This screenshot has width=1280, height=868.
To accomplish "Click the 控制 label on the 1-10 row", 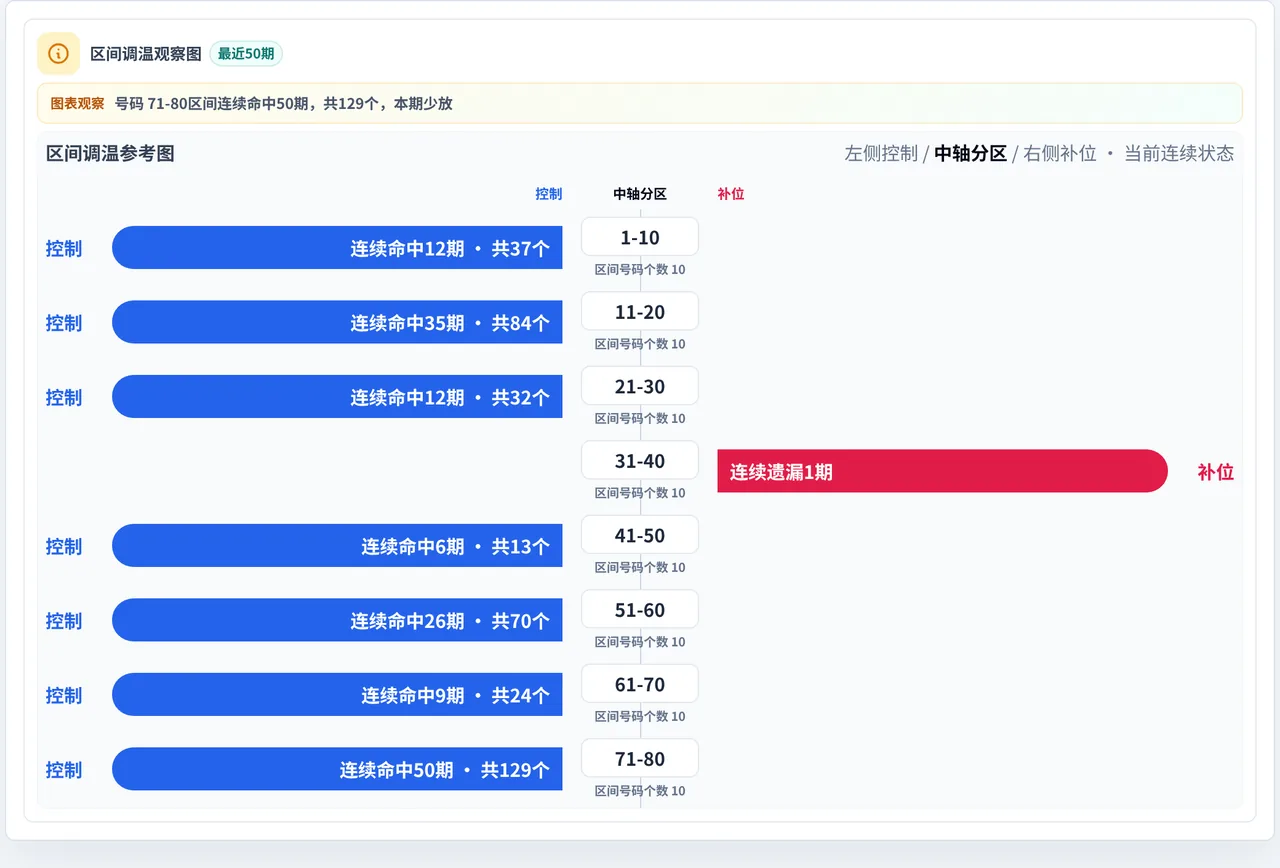I will [64, 248].
